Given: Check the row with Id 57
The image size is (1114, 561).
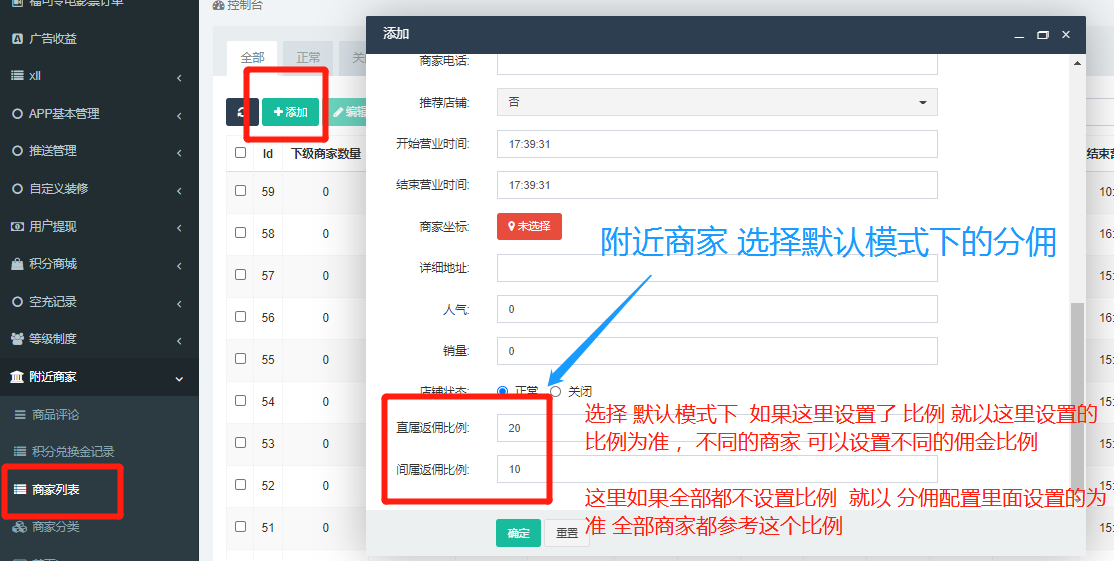Looking at the screenshot, I should 240,274.
